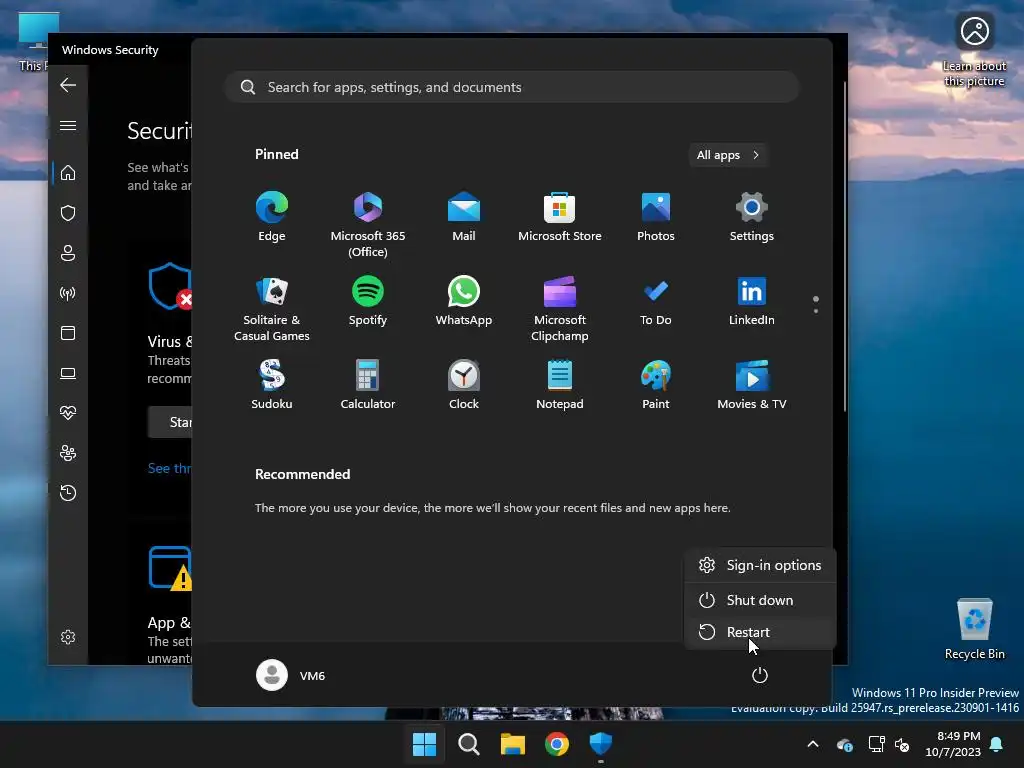The height and width of the screenshot is (768, 1024).
Task: Open the clock and date flyout
Action: pyautogui.click(x=953, y=744)
